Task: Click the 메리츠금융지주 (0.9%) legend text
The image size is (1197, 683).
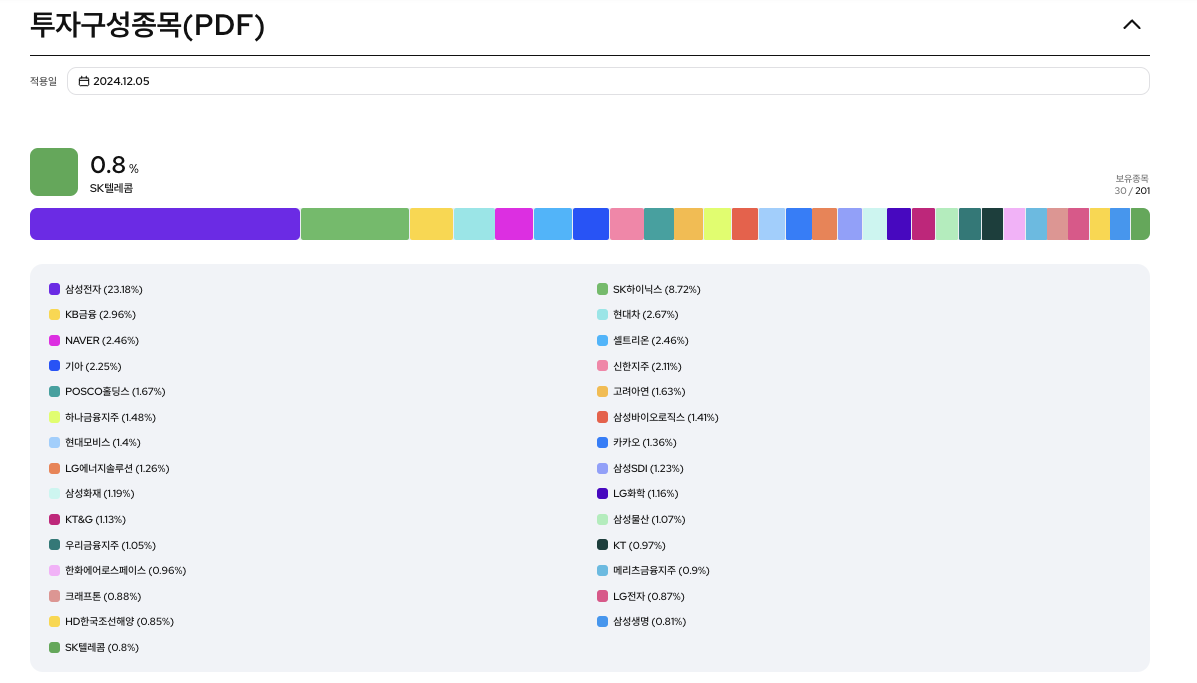Action: coord(661,571)
